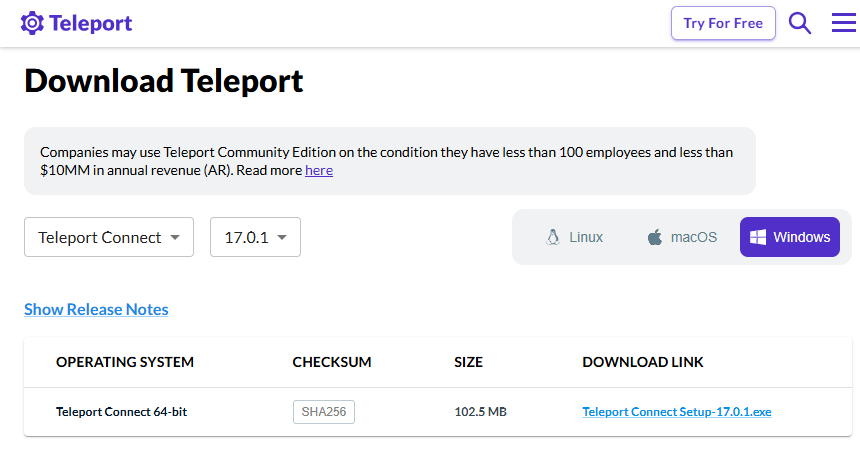Select the Windows tab
Image resolution: width=860 pixels, height=450 pixels.
click(x=790, y=237)
